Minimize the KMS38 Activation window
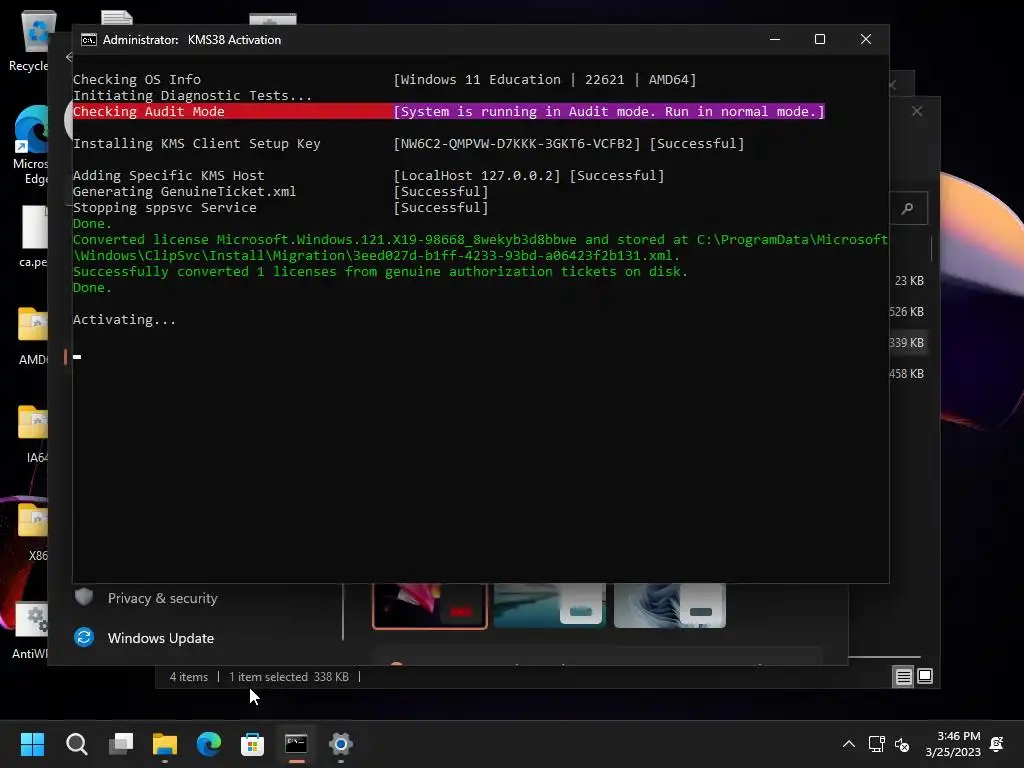1024x768 pixels. click(x=775, y=39)
